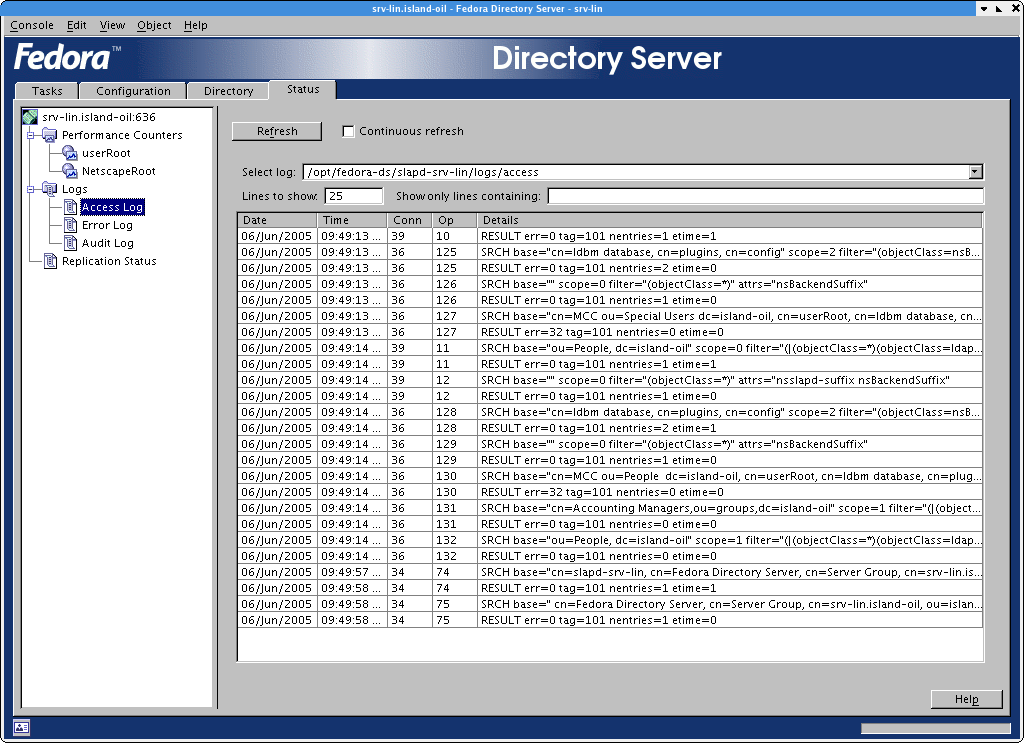Select the Status tab
Screen dimensions: 1024x743
(303, 89)
